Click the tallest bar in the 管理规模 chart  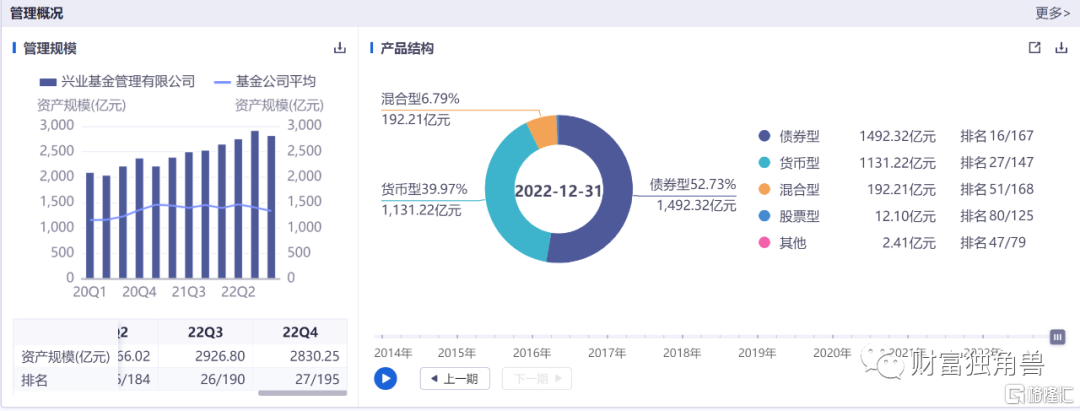point(255,204)
